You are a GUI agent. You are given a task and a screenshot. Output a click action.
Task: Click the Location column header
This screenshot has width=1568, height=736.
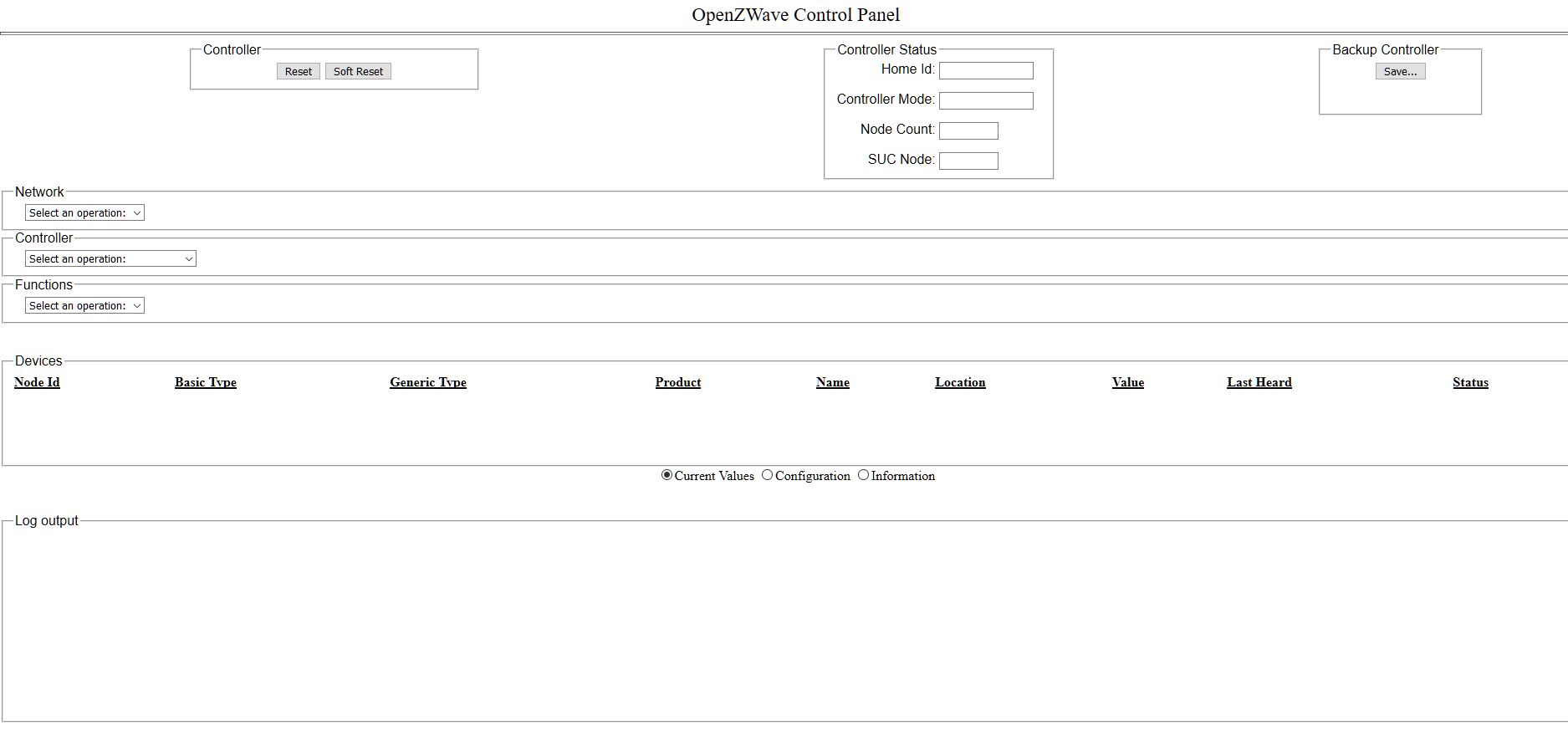click(x=960, y=382)
